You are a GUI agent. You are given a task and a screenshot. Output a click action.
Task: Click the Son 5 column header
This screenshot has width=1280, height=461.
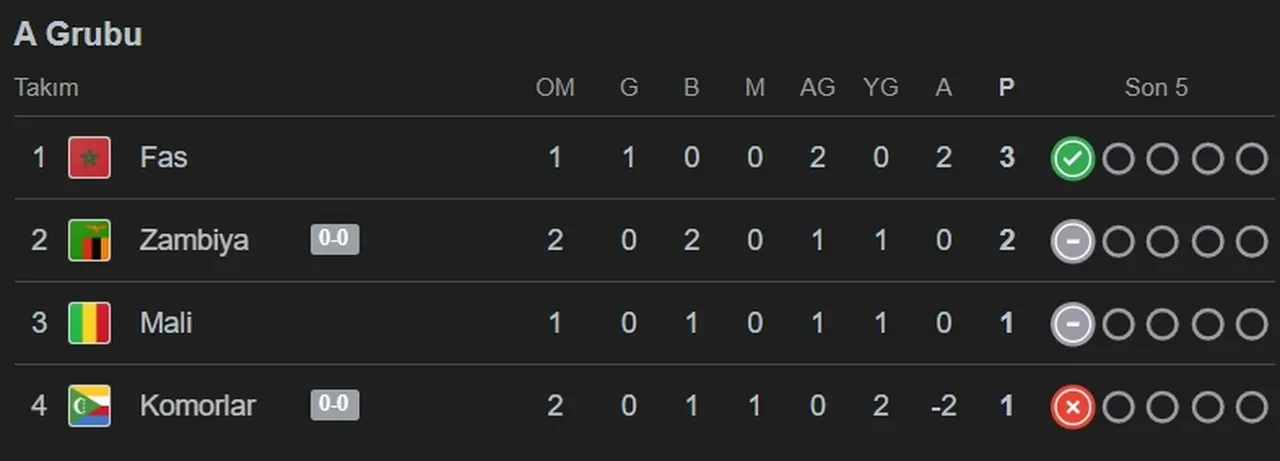coord(1156,88)
